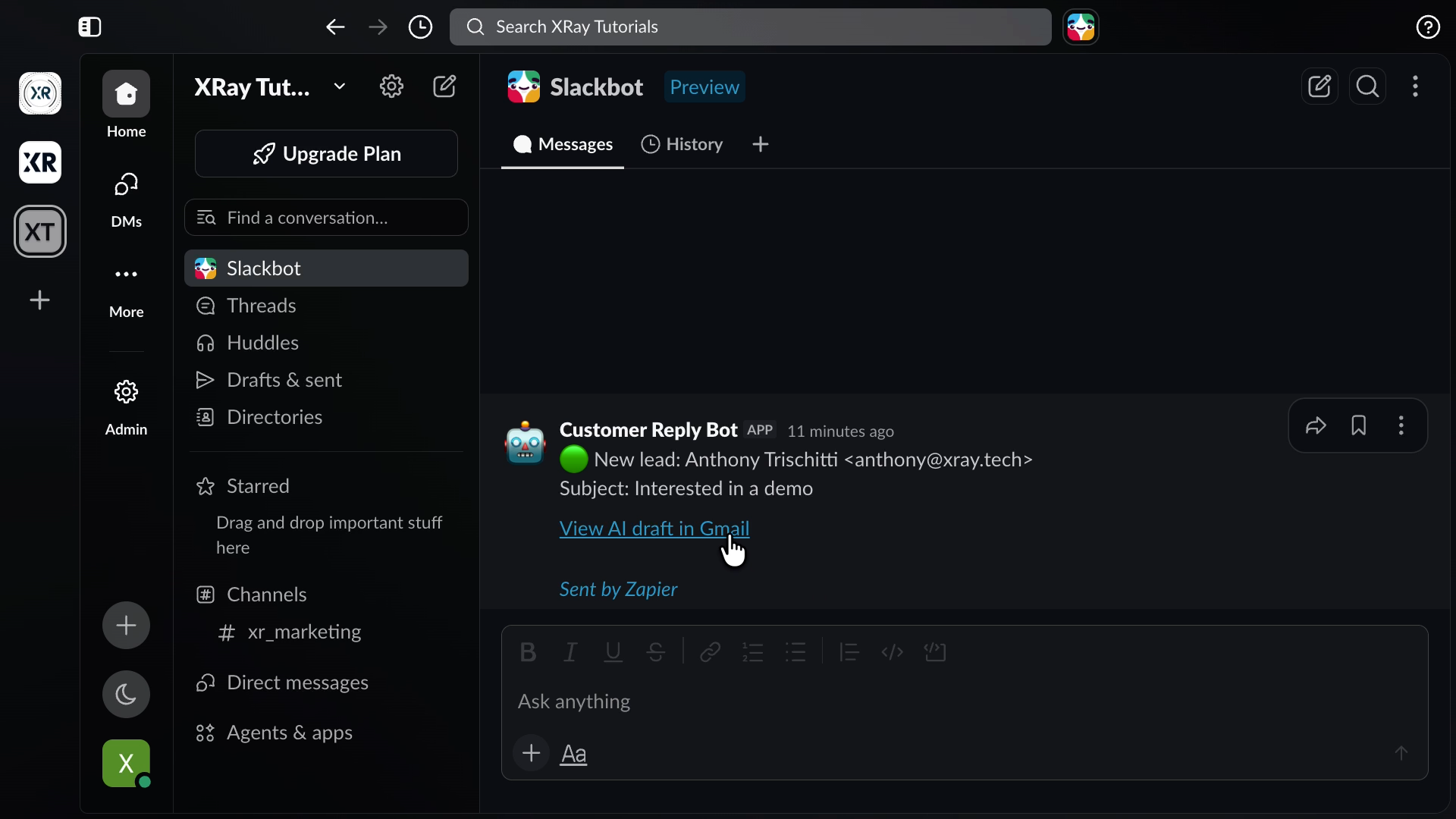The height and width of the screenshot is (819, 1456).
Task: Click the round create plus button
Action: click(x=126, y=625)
